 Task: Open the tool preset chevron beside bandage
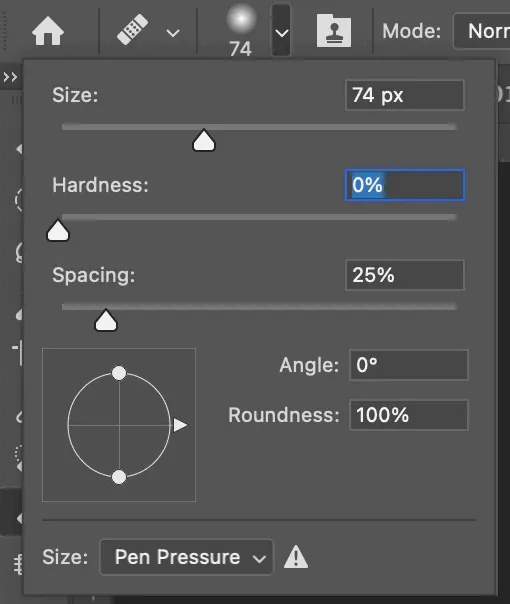point(173,33)
